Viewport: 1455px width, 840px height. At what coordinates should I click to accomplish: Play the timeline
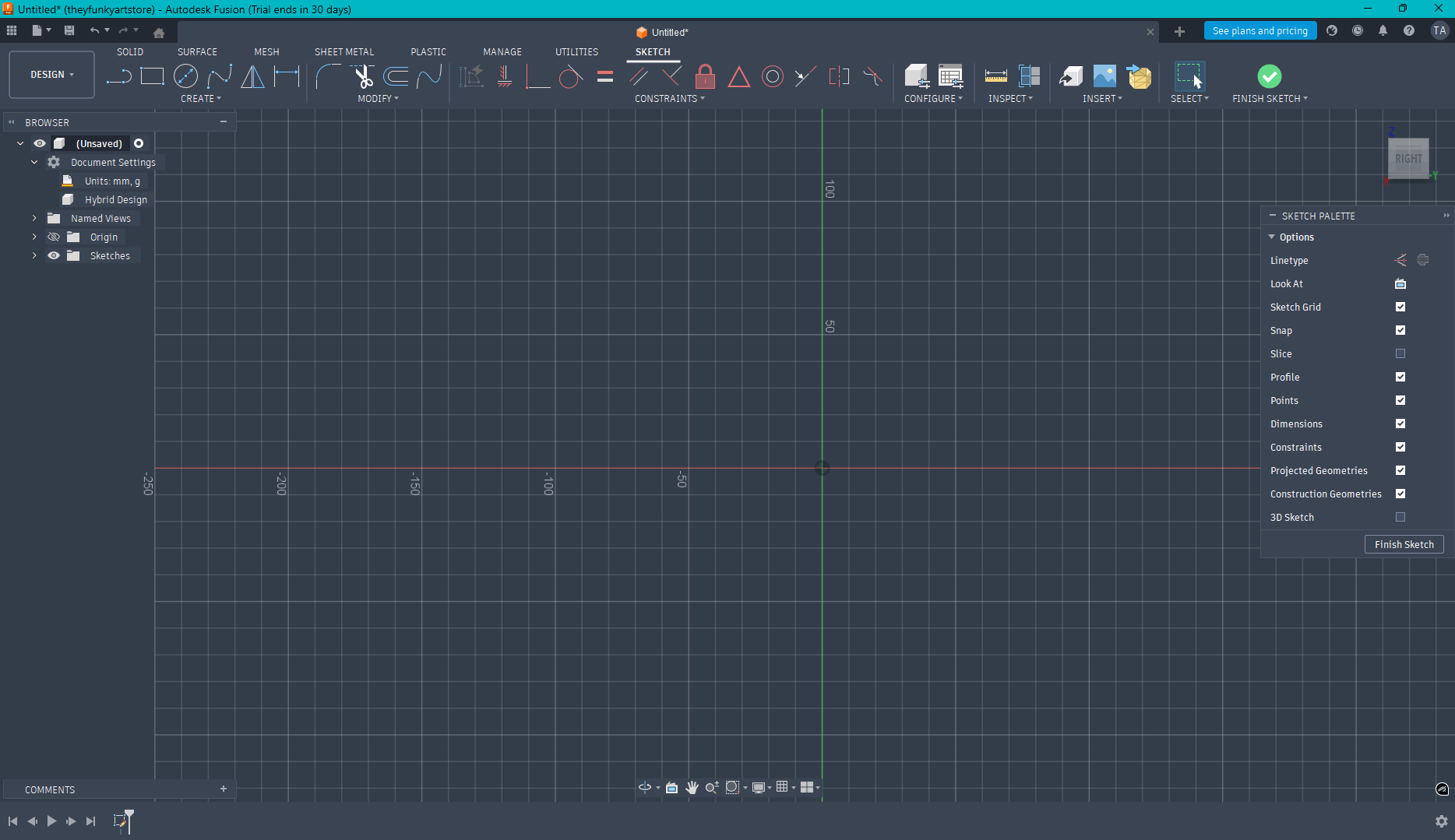pos(51,821)
